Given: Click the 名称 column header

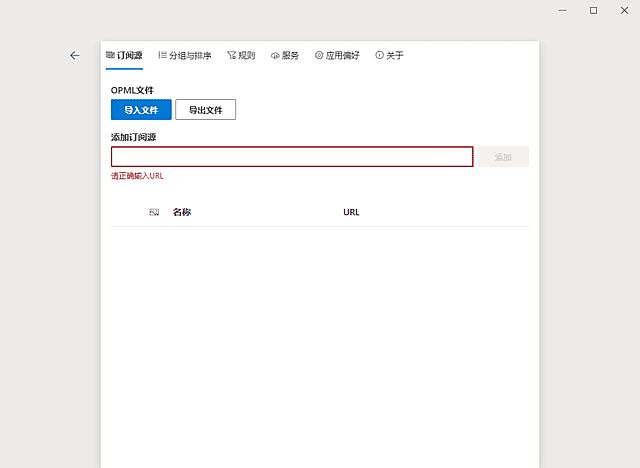Looking at the screenshot, I should [x=182, y=212].
